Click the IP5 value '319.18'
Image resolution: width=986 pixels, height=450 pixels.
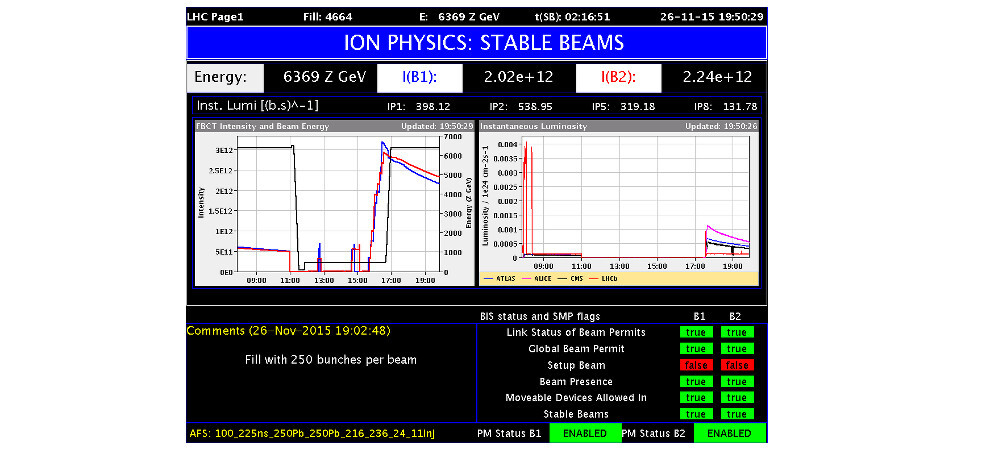(x=638, y=107)
